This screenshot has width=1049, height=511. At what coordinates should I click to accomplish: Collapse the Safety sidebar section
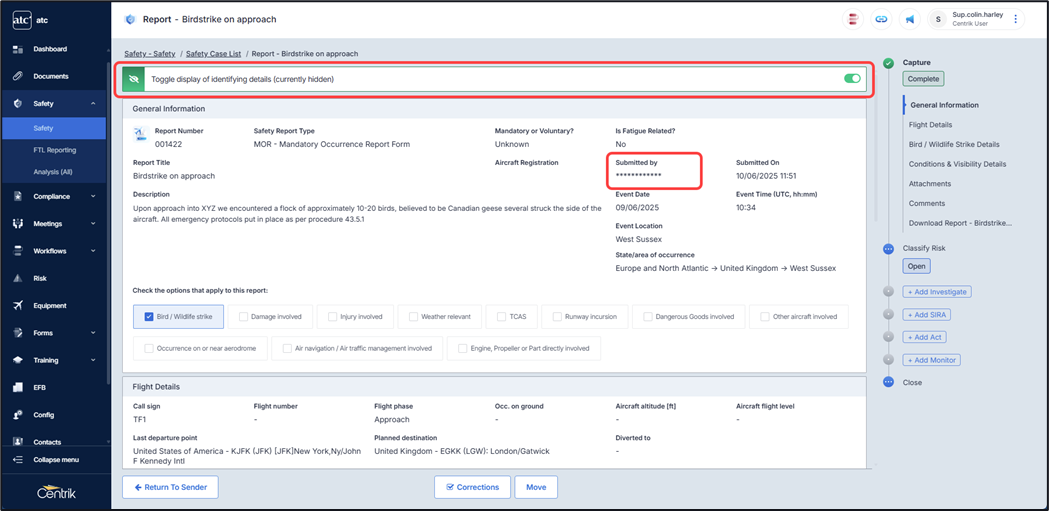pyautogui.click(x=93, y=103)
